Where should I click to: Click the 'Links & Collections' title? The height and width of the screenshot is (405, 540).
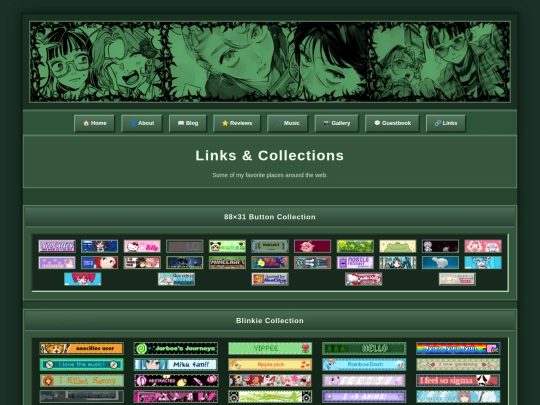point(270,155)
